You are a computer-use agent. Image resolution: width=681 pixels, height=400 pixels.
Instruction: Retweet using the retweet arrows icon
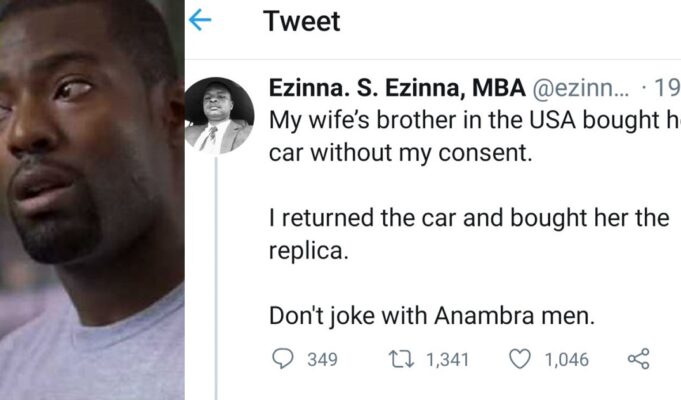point(396,359)
